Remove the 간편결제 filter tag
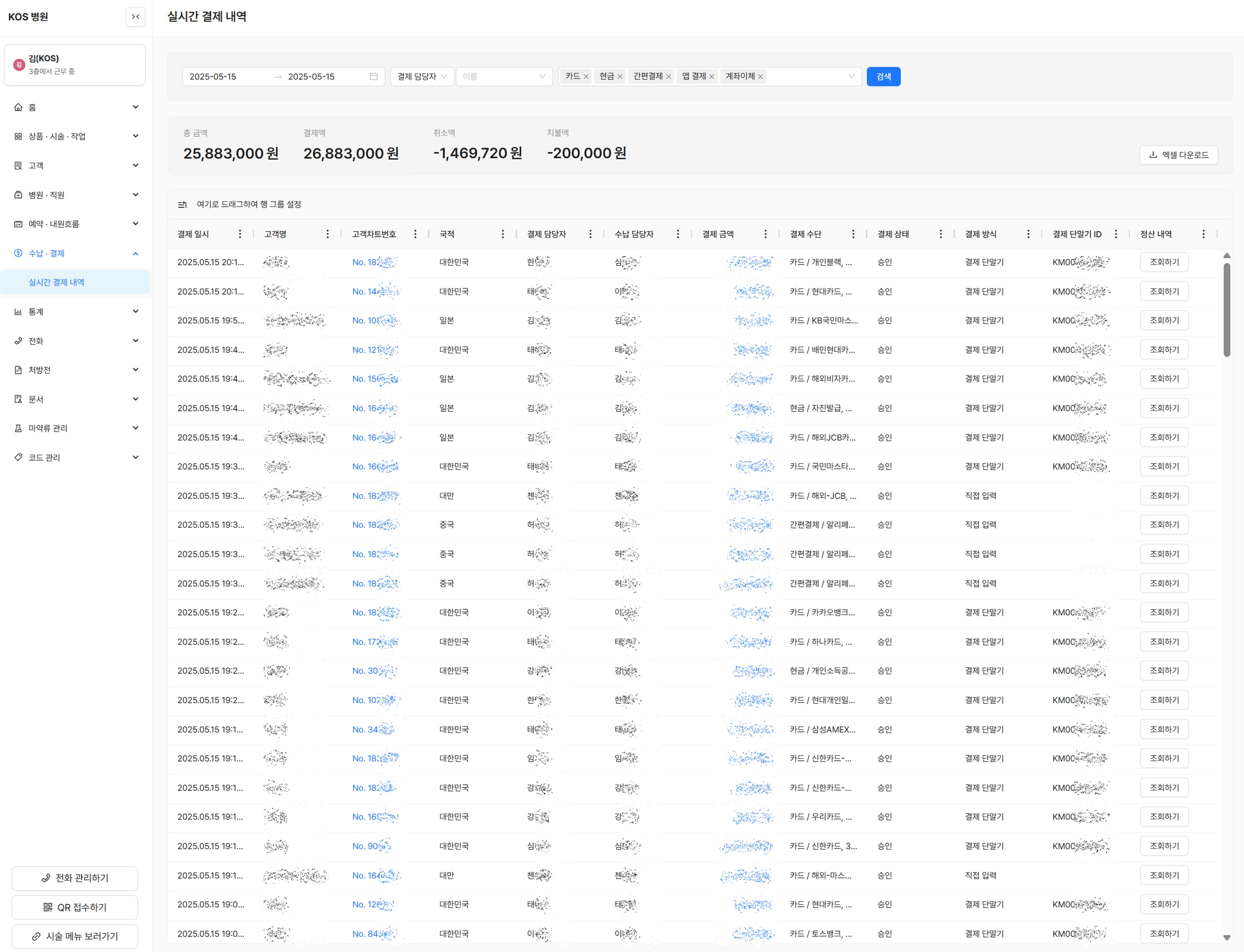This screenshot has width=1244, height=952. tap(669, 77)
